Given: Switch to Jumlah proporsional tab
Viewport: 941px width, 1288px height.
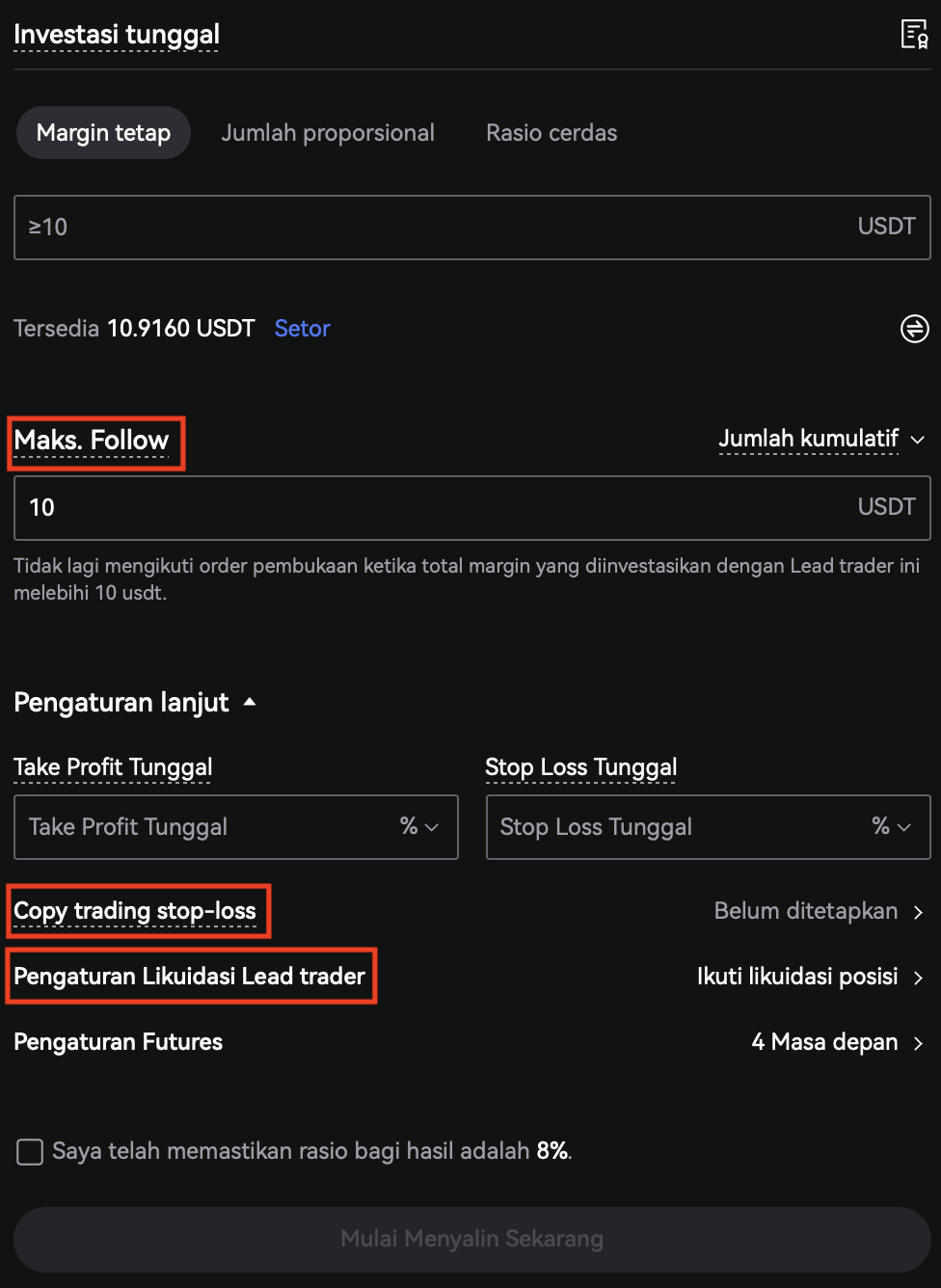Looking at the screenshot, I should pos(328,133).
